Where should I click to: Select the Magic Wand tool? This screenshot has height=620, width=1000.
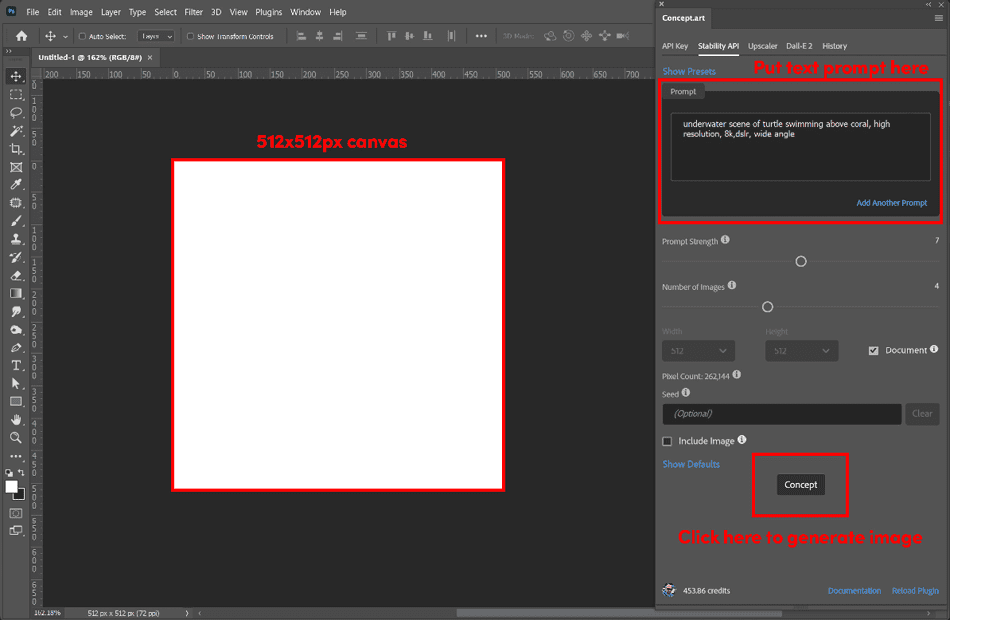pyautogui.click(x=16, y=131)
